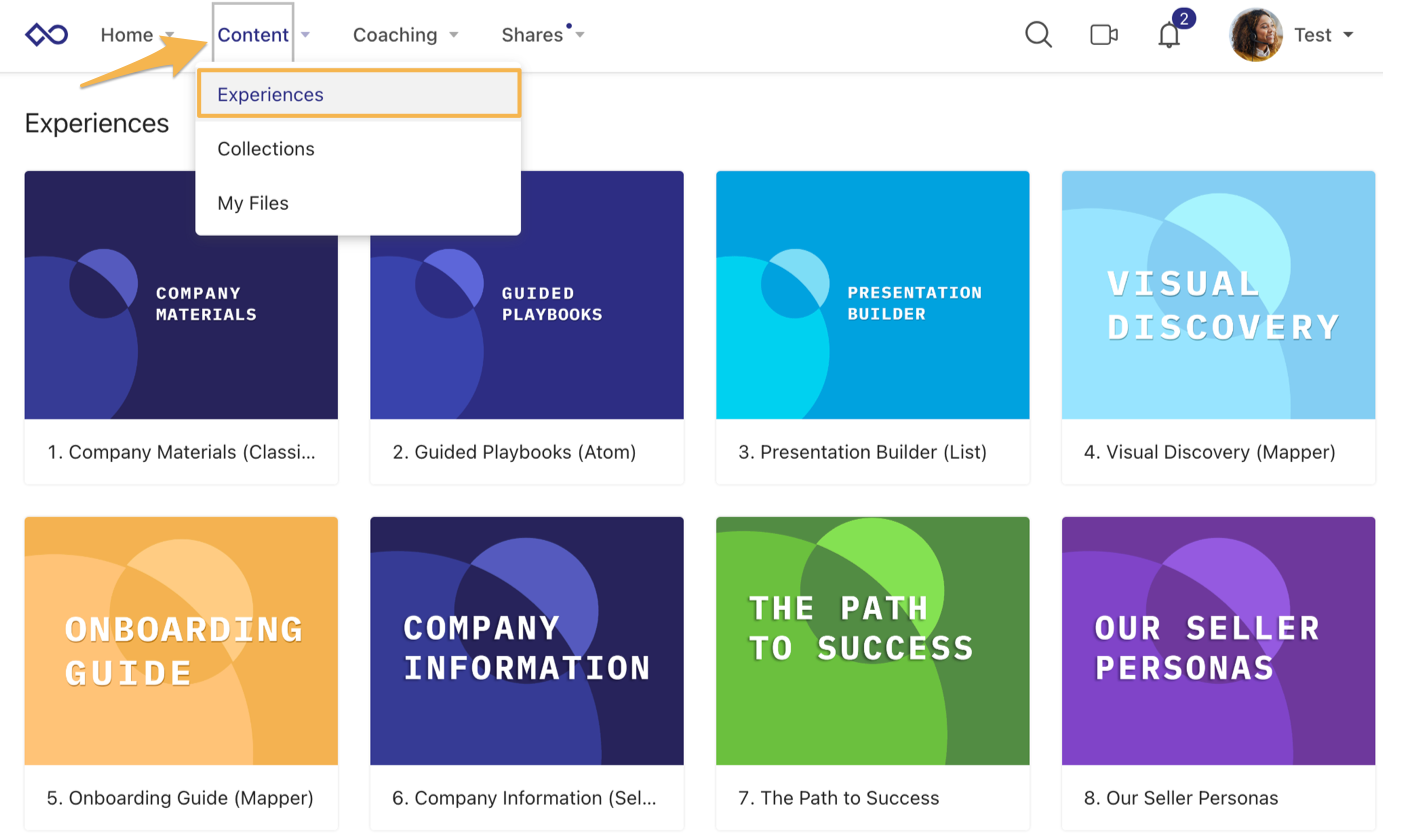Screen dimensions: 1410x839
Task: Open notifications bell icon
Action: [x=1168, y=36]
